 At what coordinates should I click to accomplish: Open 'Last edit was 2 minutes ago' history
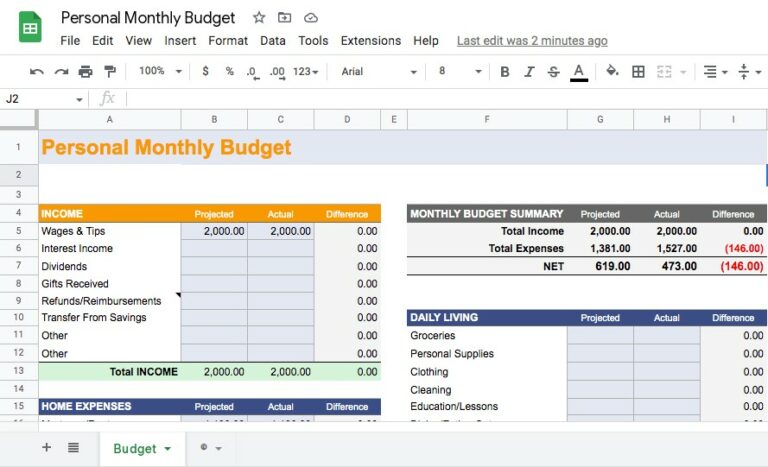pos(532,41)
